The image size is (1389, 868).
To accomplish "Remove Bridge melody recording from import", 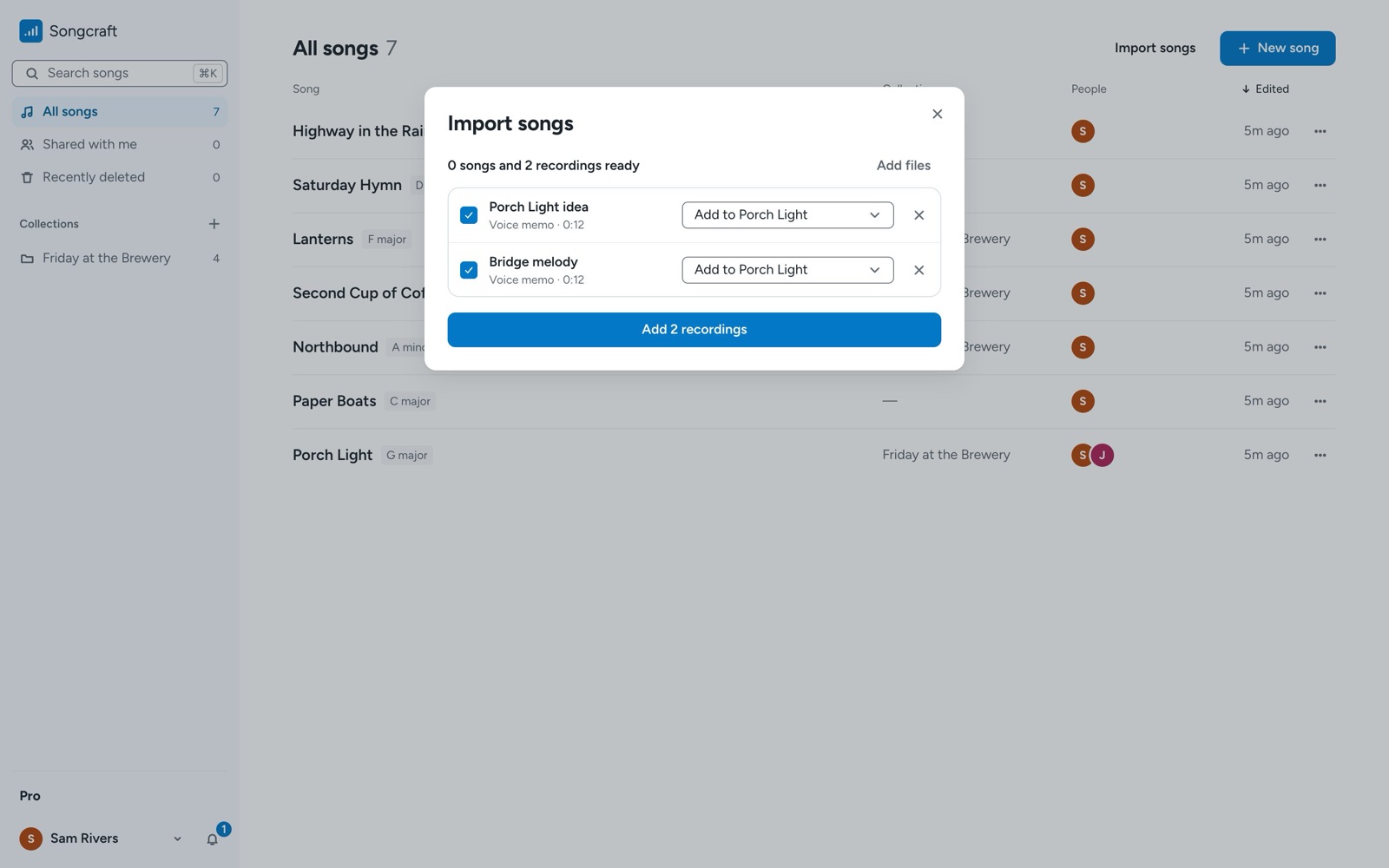I will [918, 270].
